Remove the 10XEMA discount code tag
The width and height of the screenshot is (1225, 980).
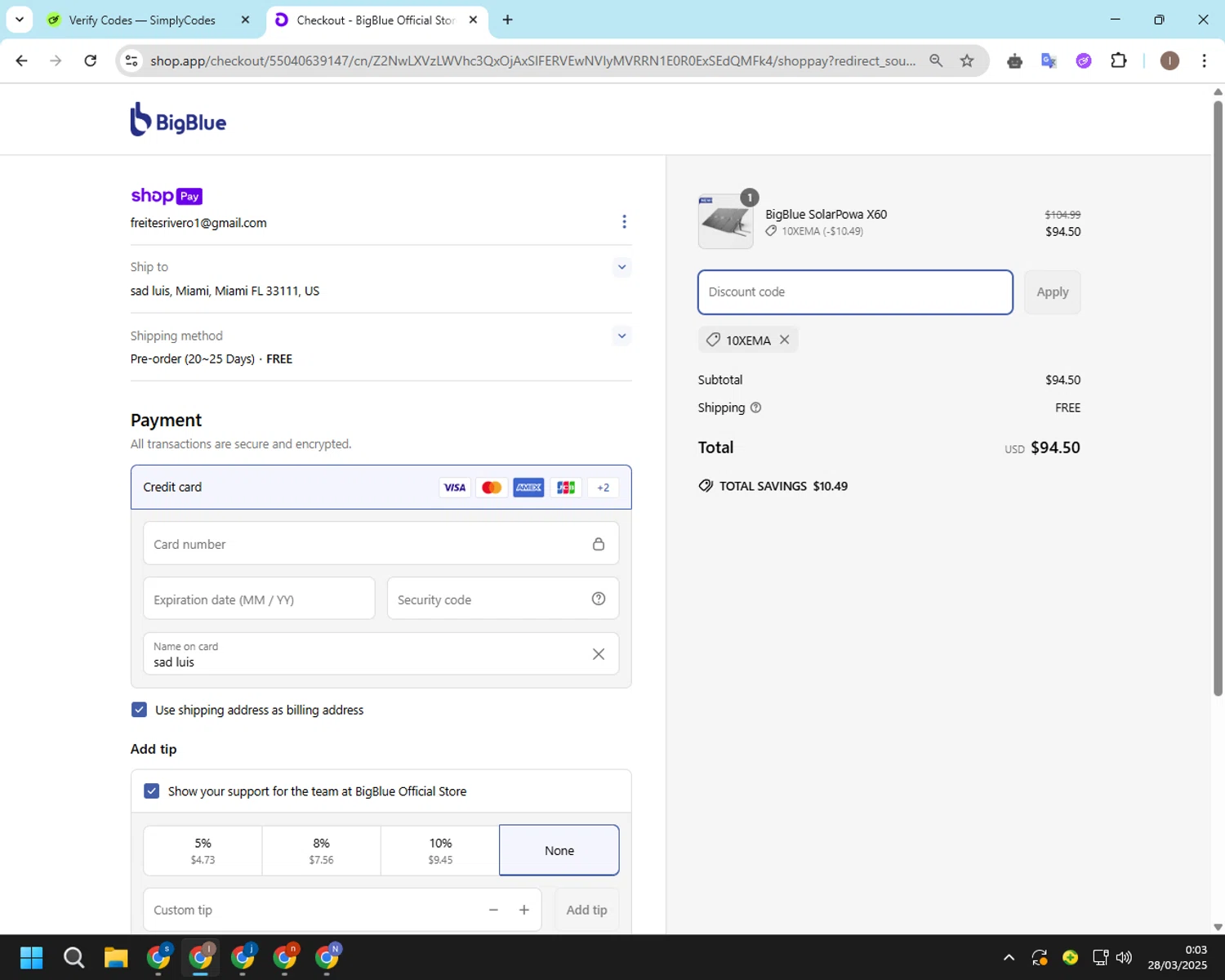[784, 340]
